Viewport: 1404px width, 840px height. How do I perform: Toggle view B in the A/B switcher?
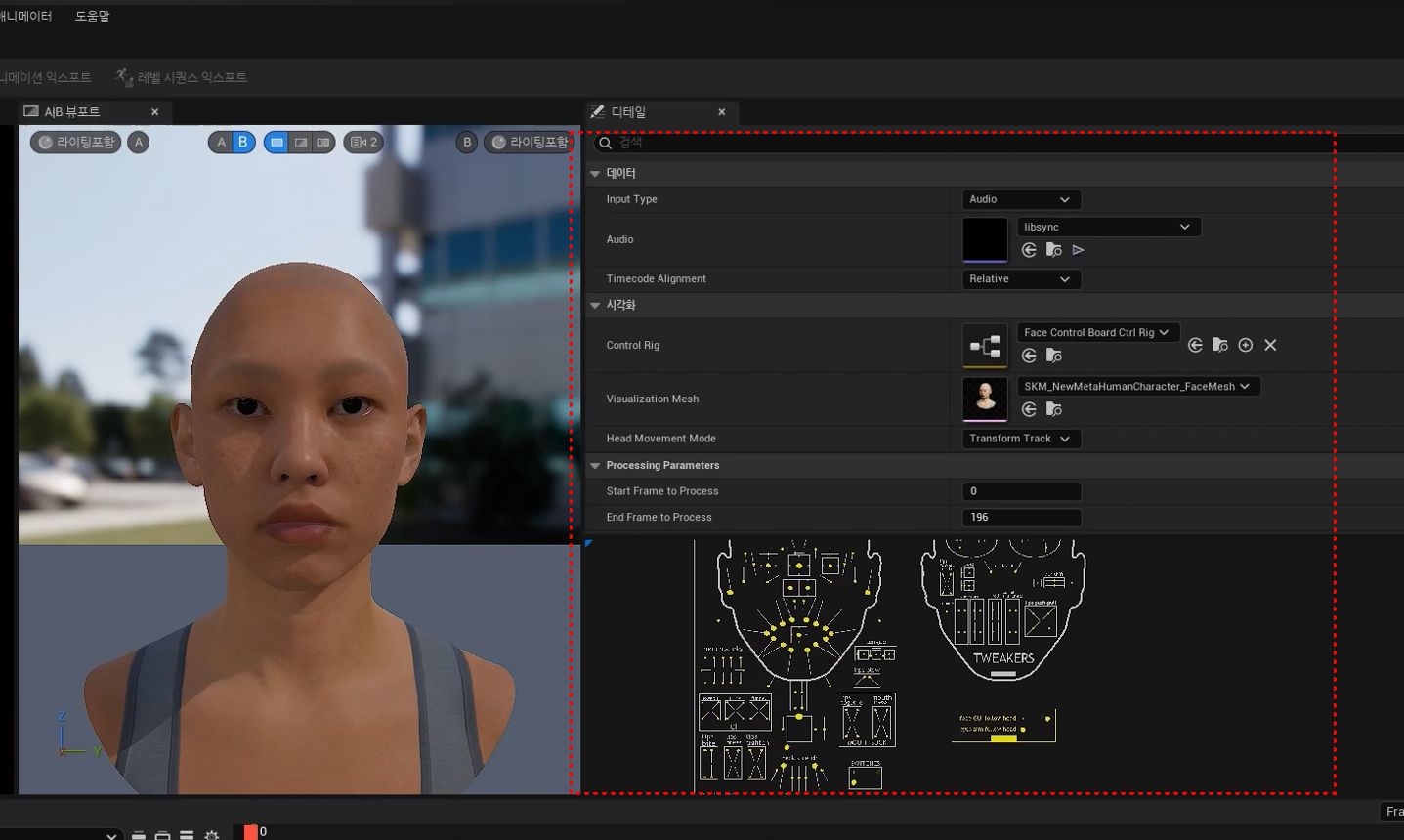coord(243,143)
